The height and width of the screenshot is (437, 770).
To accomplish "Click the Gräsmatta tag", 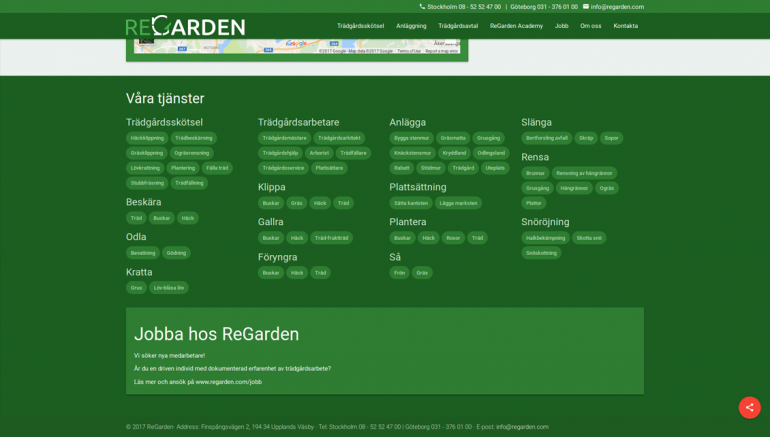I will pos(453,138).
